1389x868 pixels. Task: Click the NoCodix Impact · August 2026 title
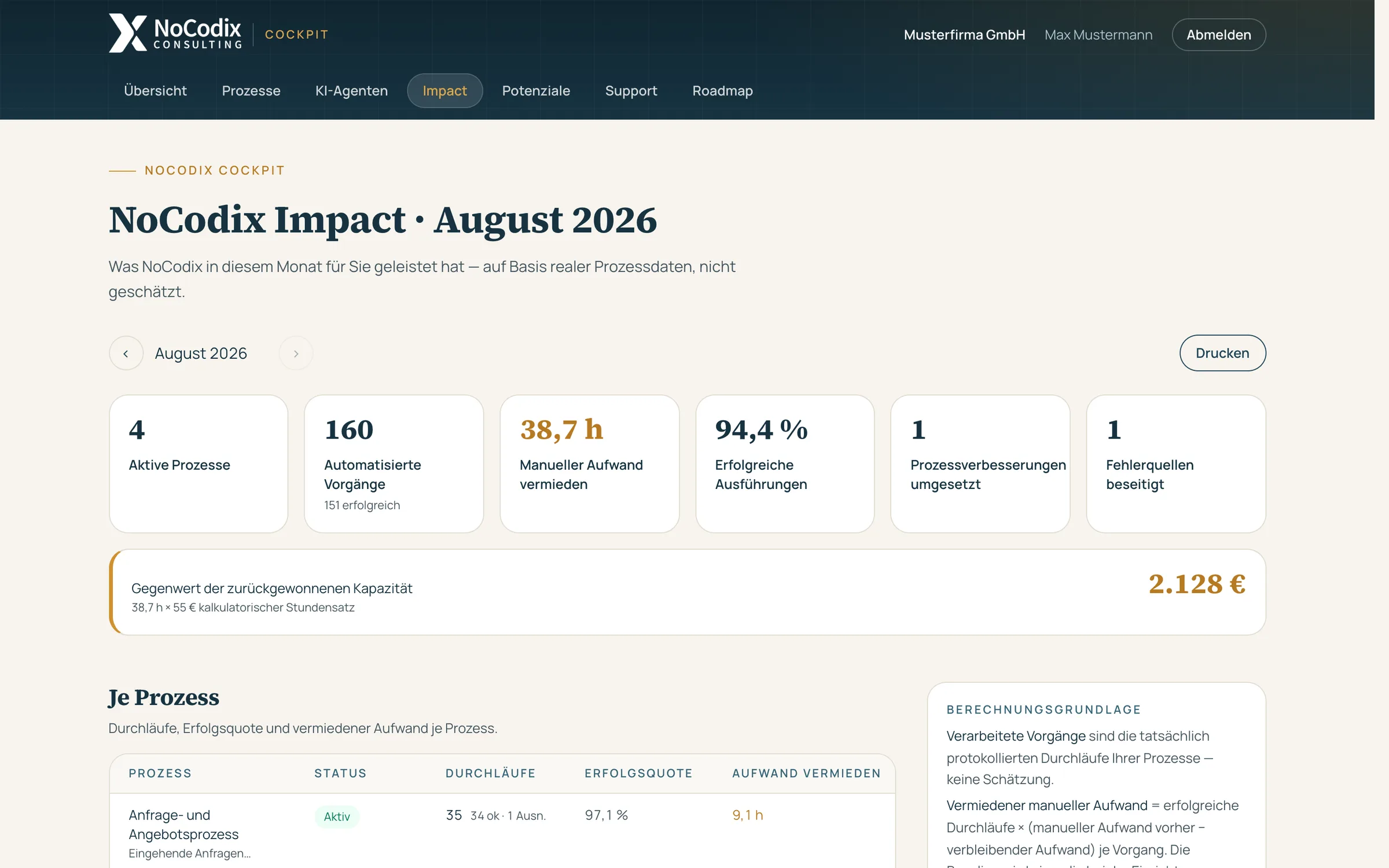point(383,220)
